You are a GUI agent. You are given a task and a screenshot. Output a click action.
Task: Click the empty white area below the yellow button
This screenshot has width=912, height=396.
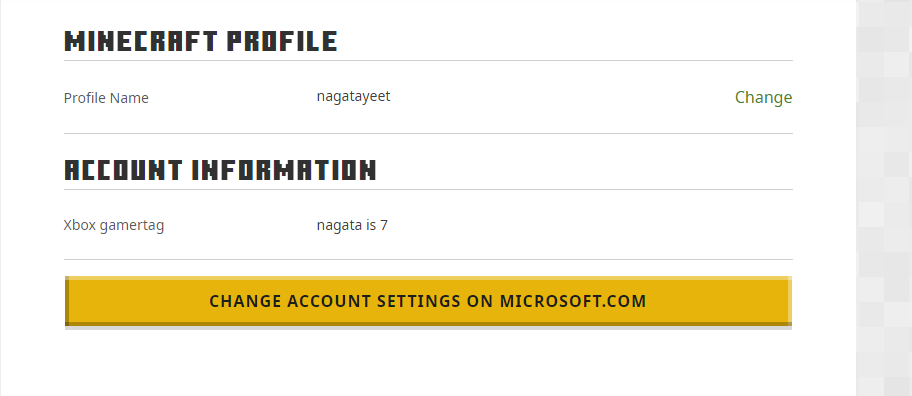click(428, 363)
